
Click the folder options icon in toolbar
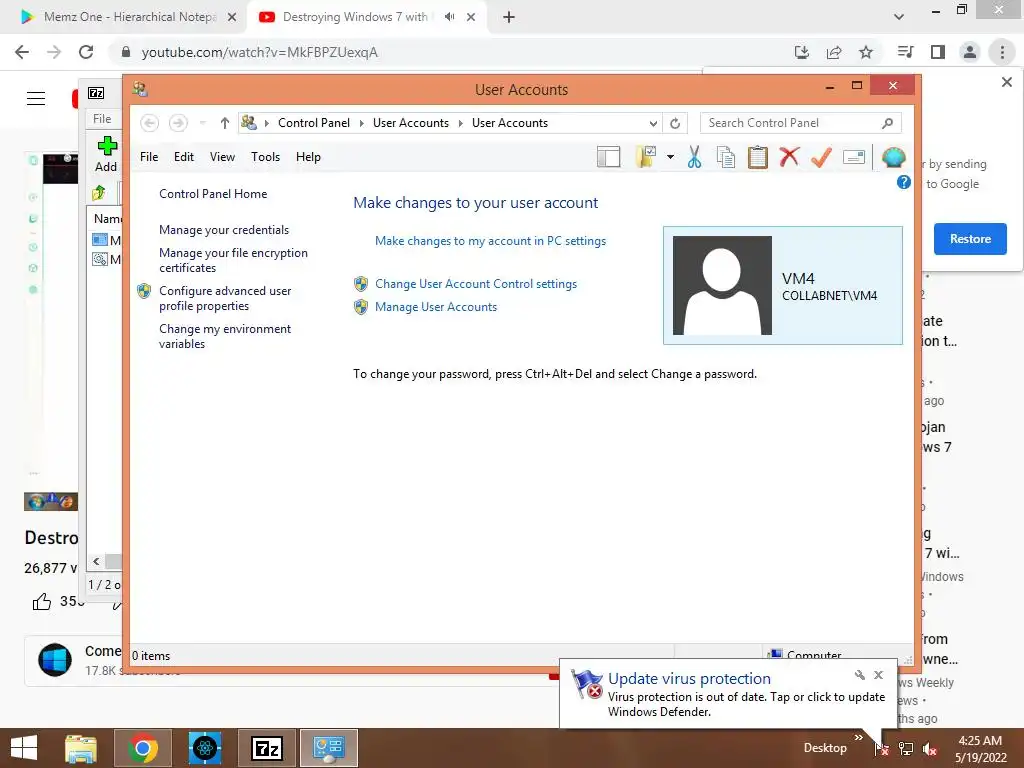[x=646, y=157]
